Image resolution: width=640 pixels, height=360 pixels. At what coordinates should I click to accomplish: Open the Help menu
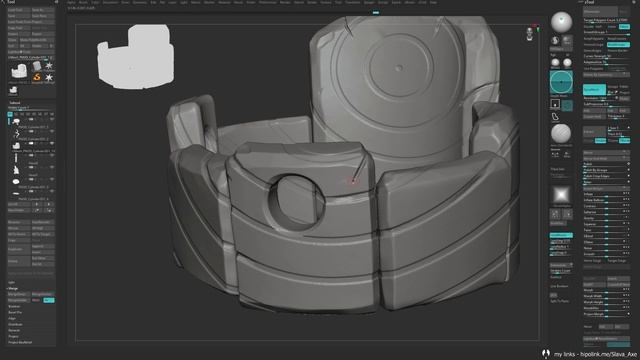coord(433,2)
